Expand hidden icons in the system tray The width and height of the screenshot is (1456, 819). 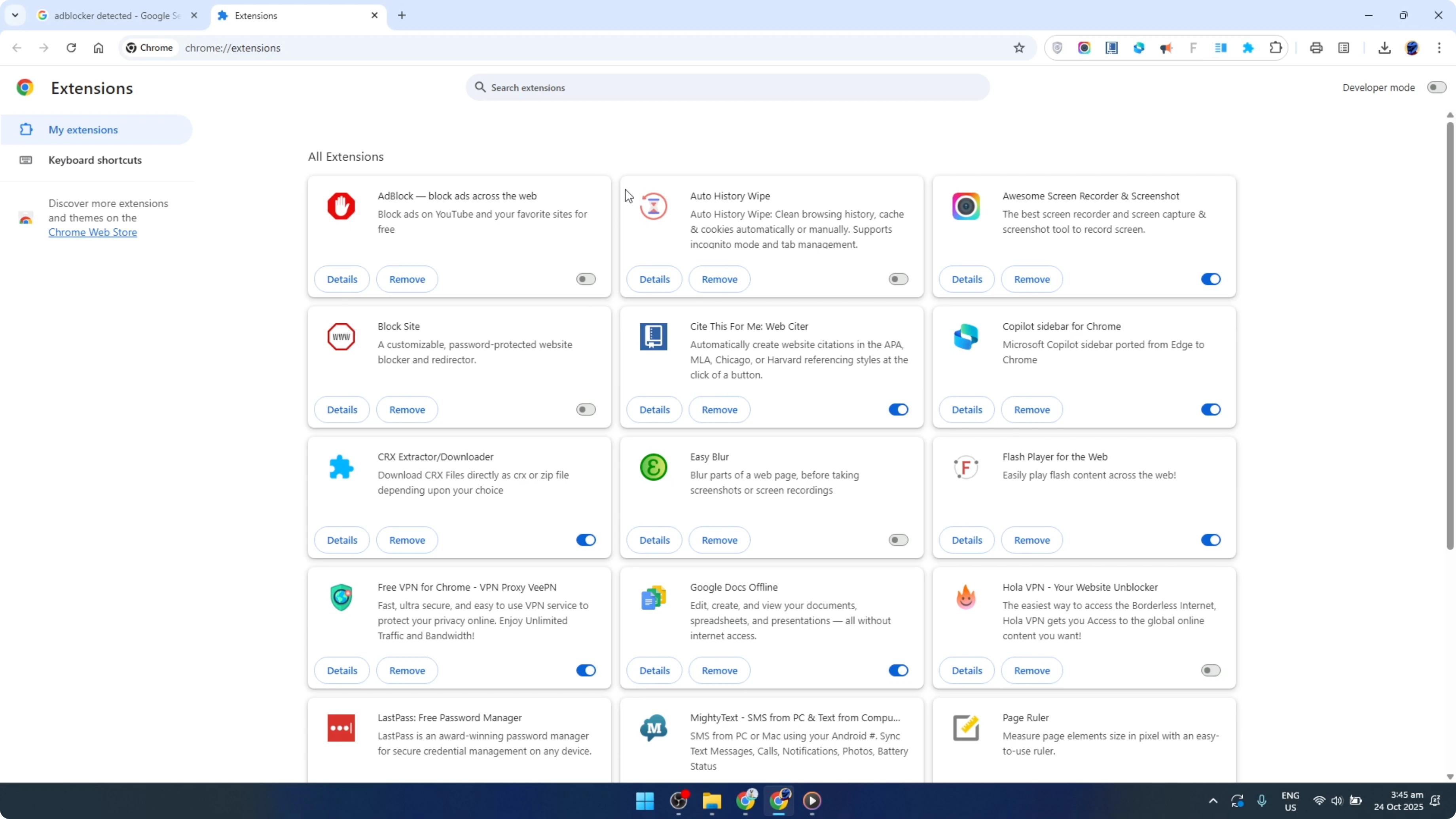click(x=1213, y=801)
